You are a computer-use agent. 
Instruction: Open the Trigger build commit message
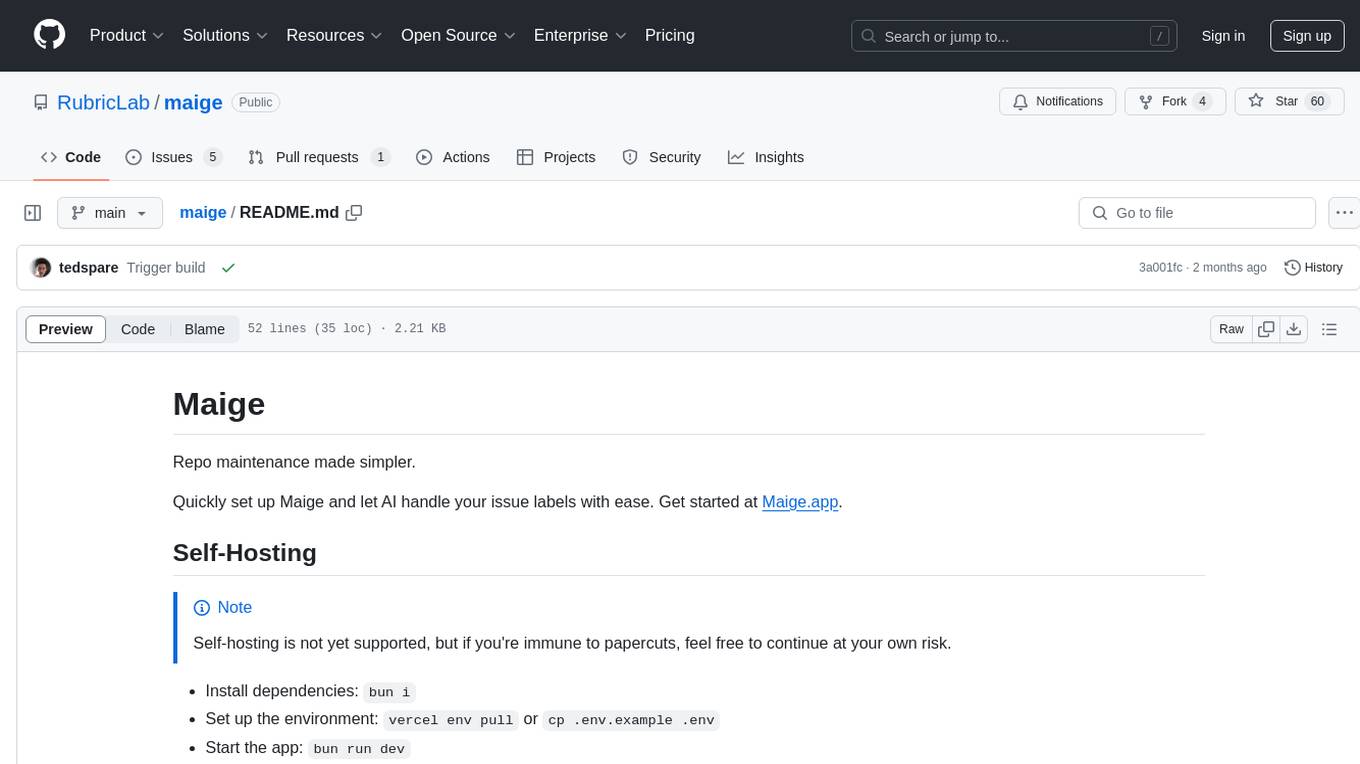(x=166, y=268)
